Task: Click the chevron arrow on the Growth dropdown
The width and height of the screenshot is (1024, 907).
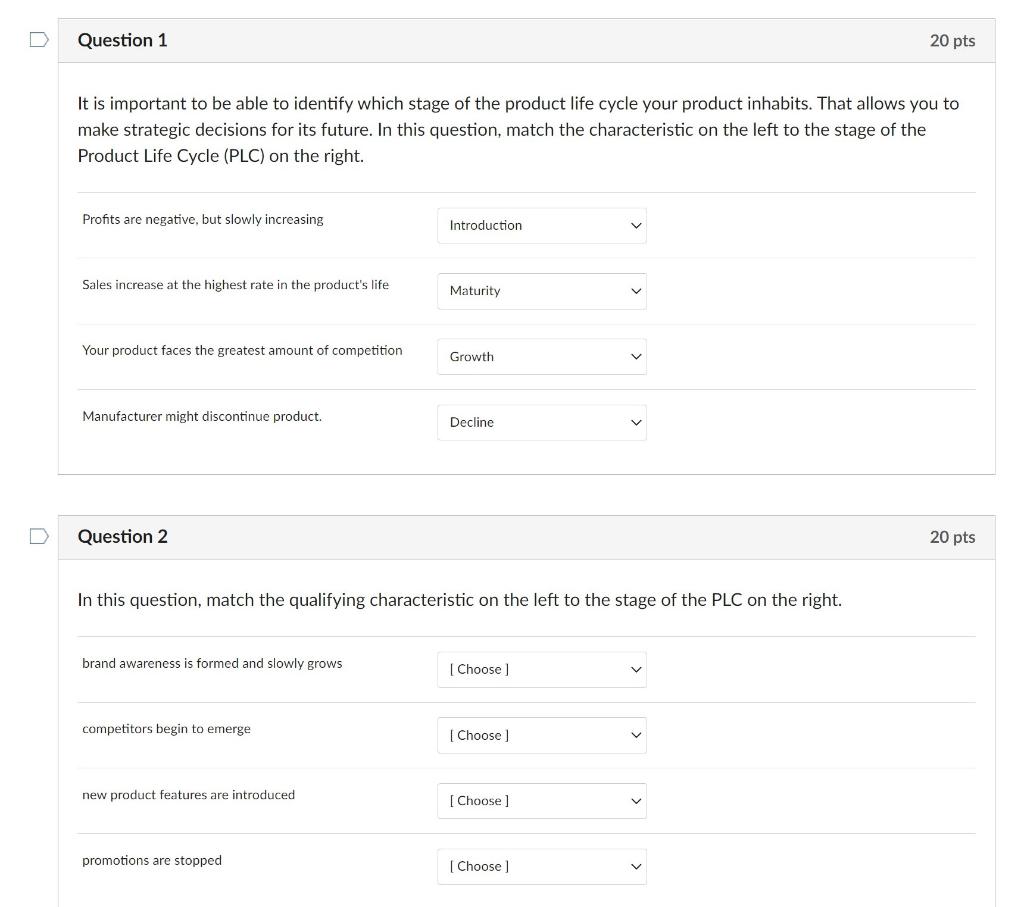Action: [636, 357]
